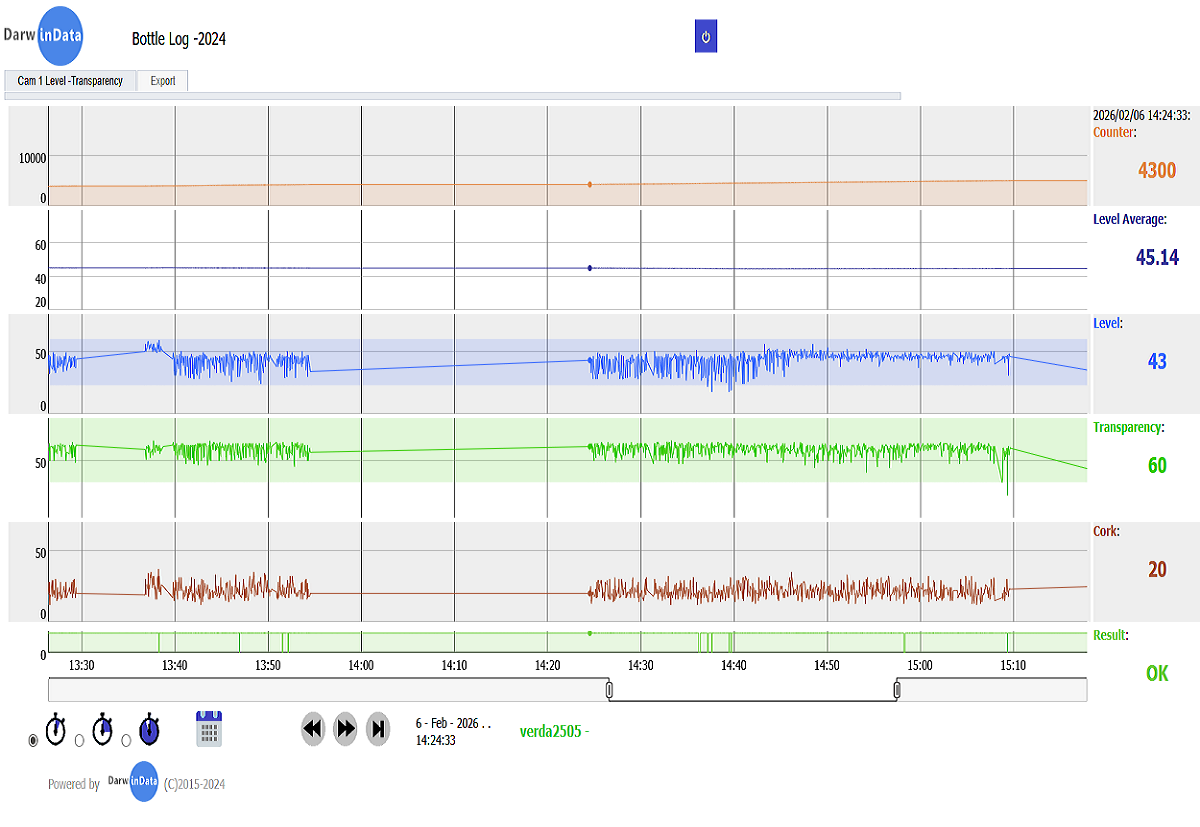The width and height of the screenshot is (1200, 827).
Task: Skip to the end of the log
Action: [378, 729]
